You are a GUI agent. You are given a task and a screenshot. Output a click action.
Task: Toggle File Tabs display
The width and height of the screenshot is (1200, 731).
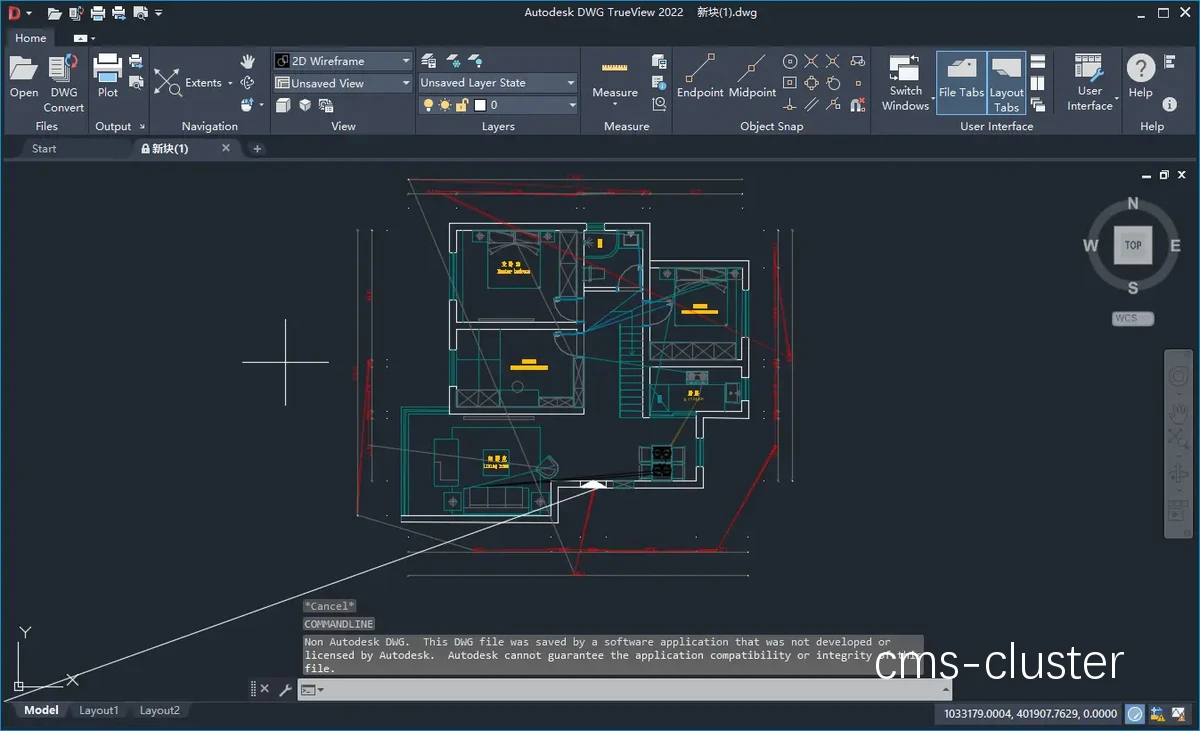coord(961,82)
